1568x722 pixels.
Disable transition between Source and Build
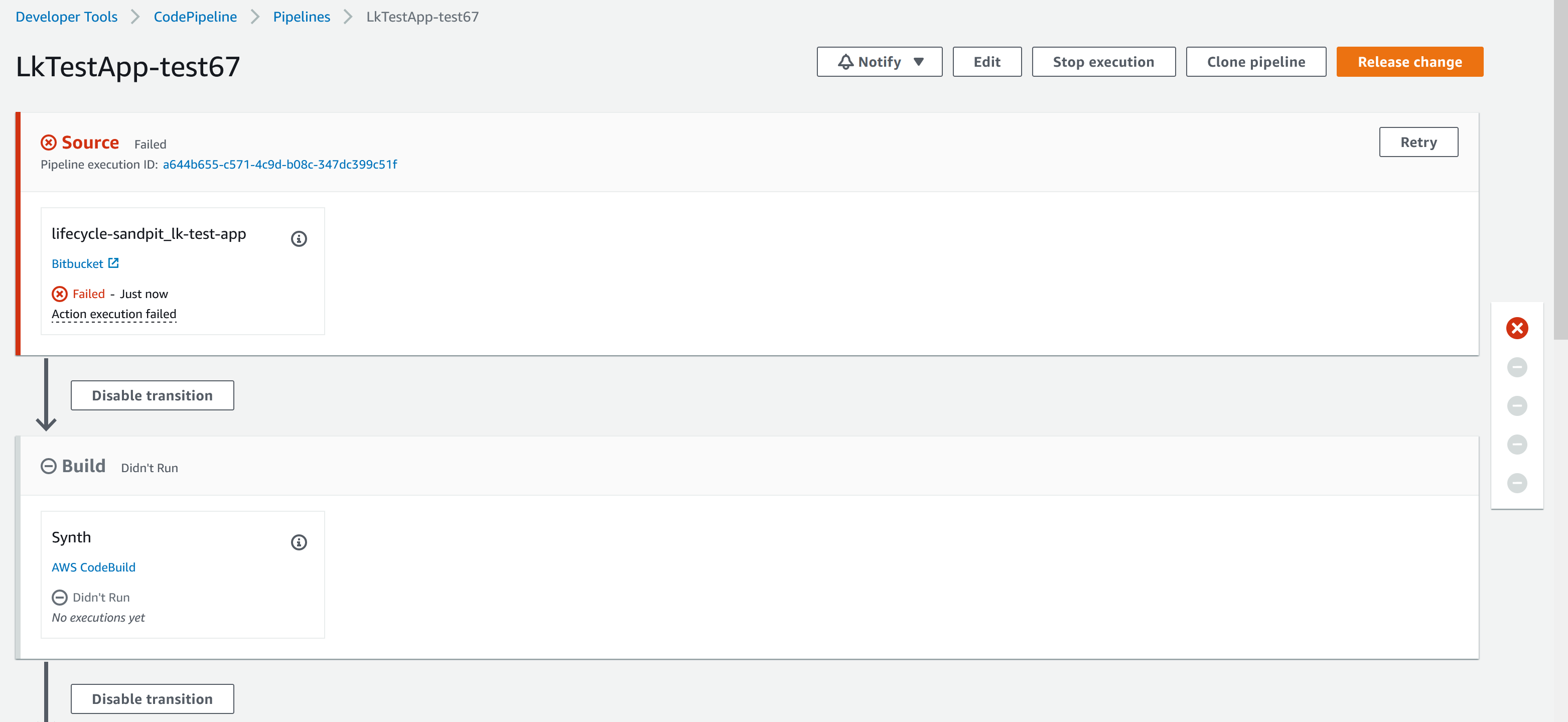point(152,396)
